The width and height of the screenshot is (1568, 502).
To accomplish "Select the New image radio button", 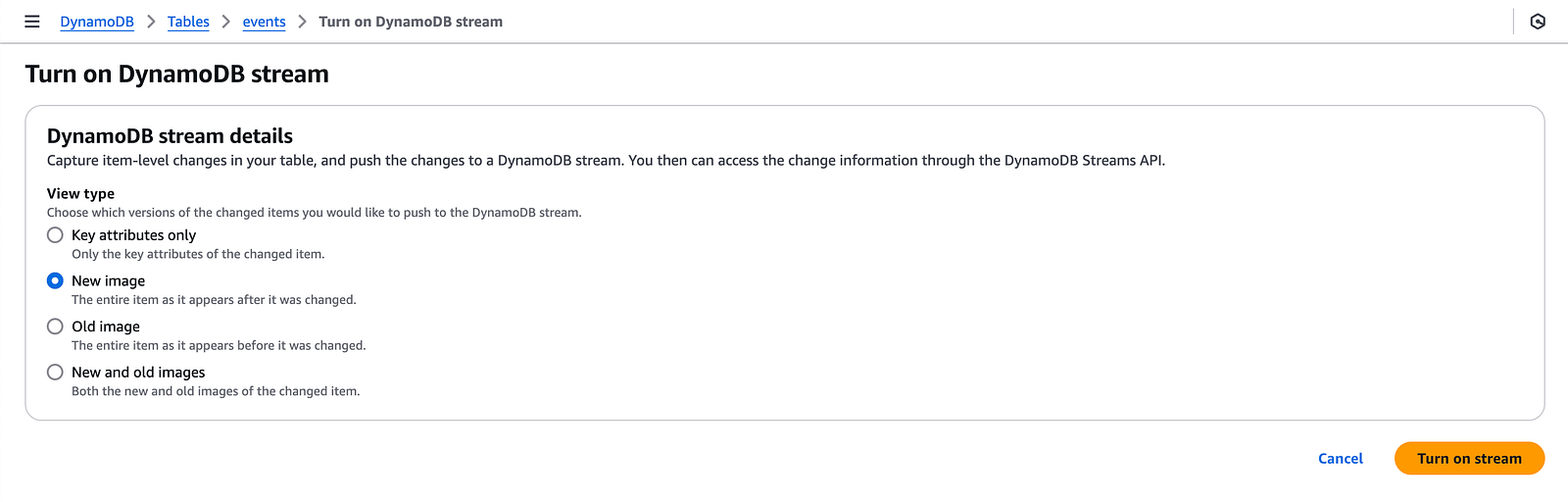I will coord(55,280).
